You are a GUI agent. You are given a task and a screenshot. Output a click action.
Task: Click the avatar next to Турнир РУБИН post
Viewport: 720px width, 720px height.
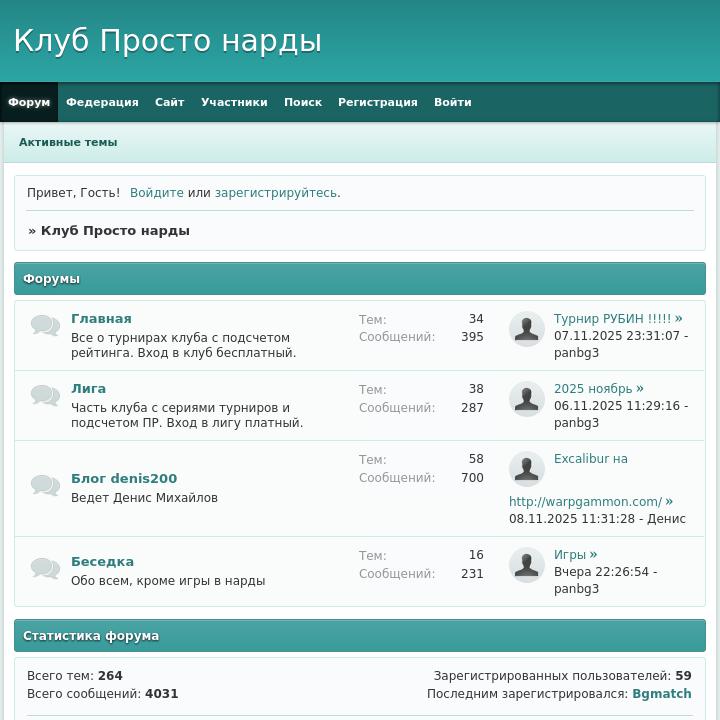click(527, 329)
